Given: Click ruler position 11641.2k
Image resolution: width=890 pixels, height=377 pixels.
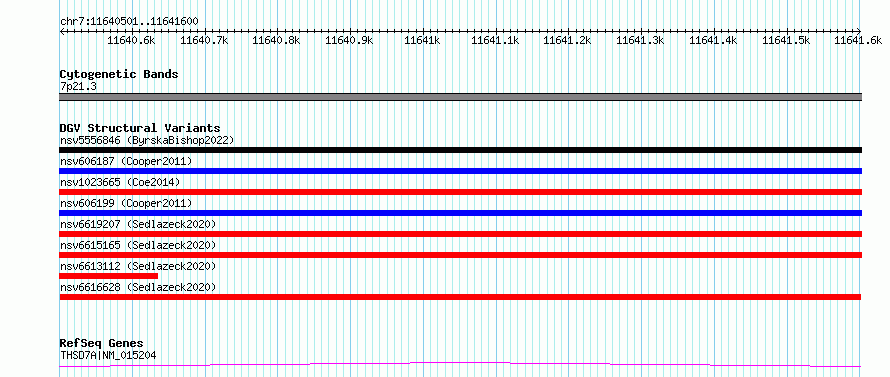Looking at the screenshot, I should [568, 40].
